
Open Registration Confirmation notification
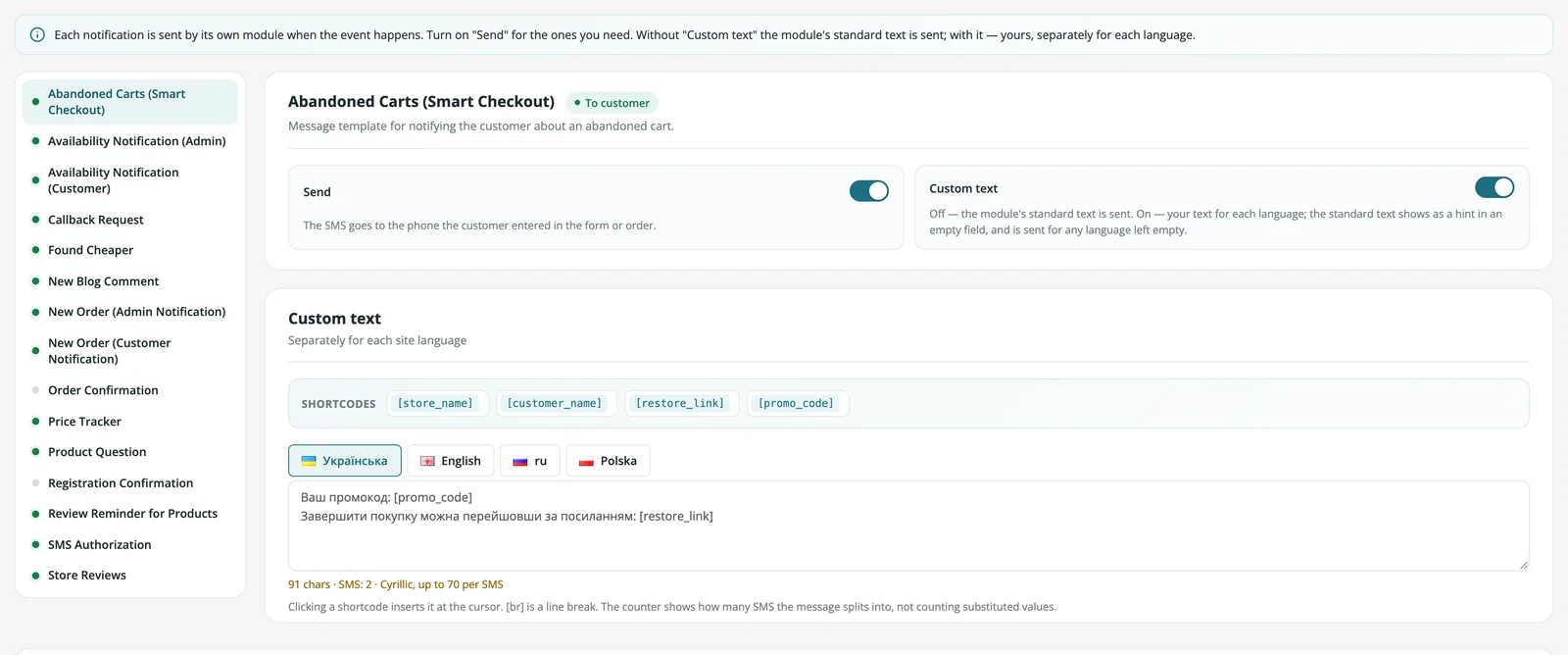[x=130, y=483]
